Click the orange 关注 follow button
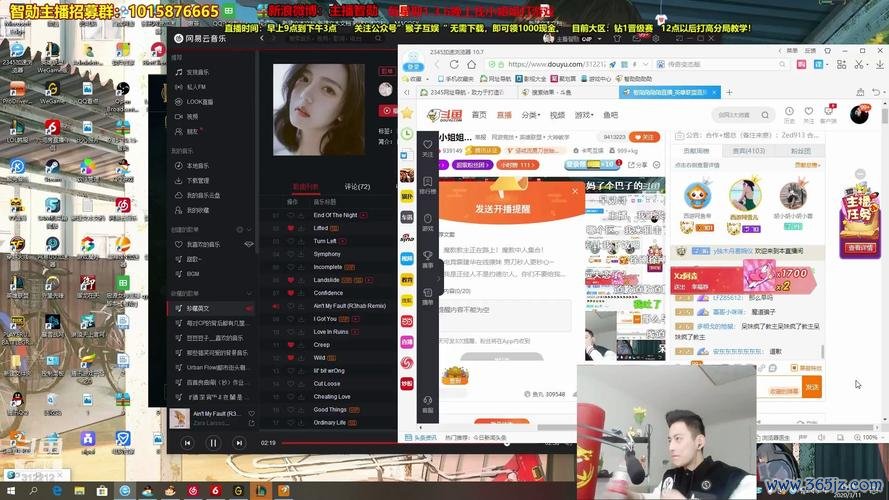The image size is (889, 500). coord(645,137)
